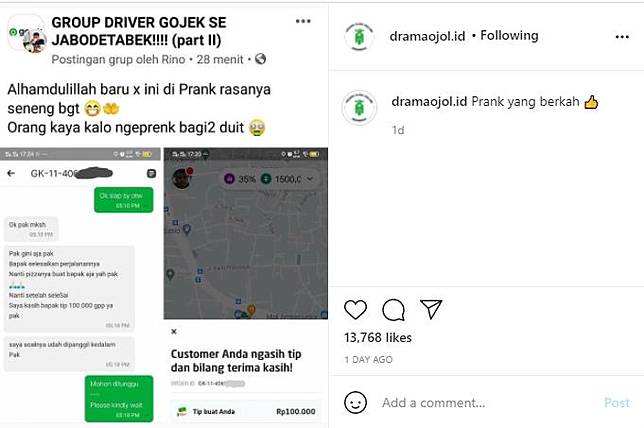Viewport: 644px width, 428px height.
Task: View the 13,768 likes list
Action: click(378, 338)
